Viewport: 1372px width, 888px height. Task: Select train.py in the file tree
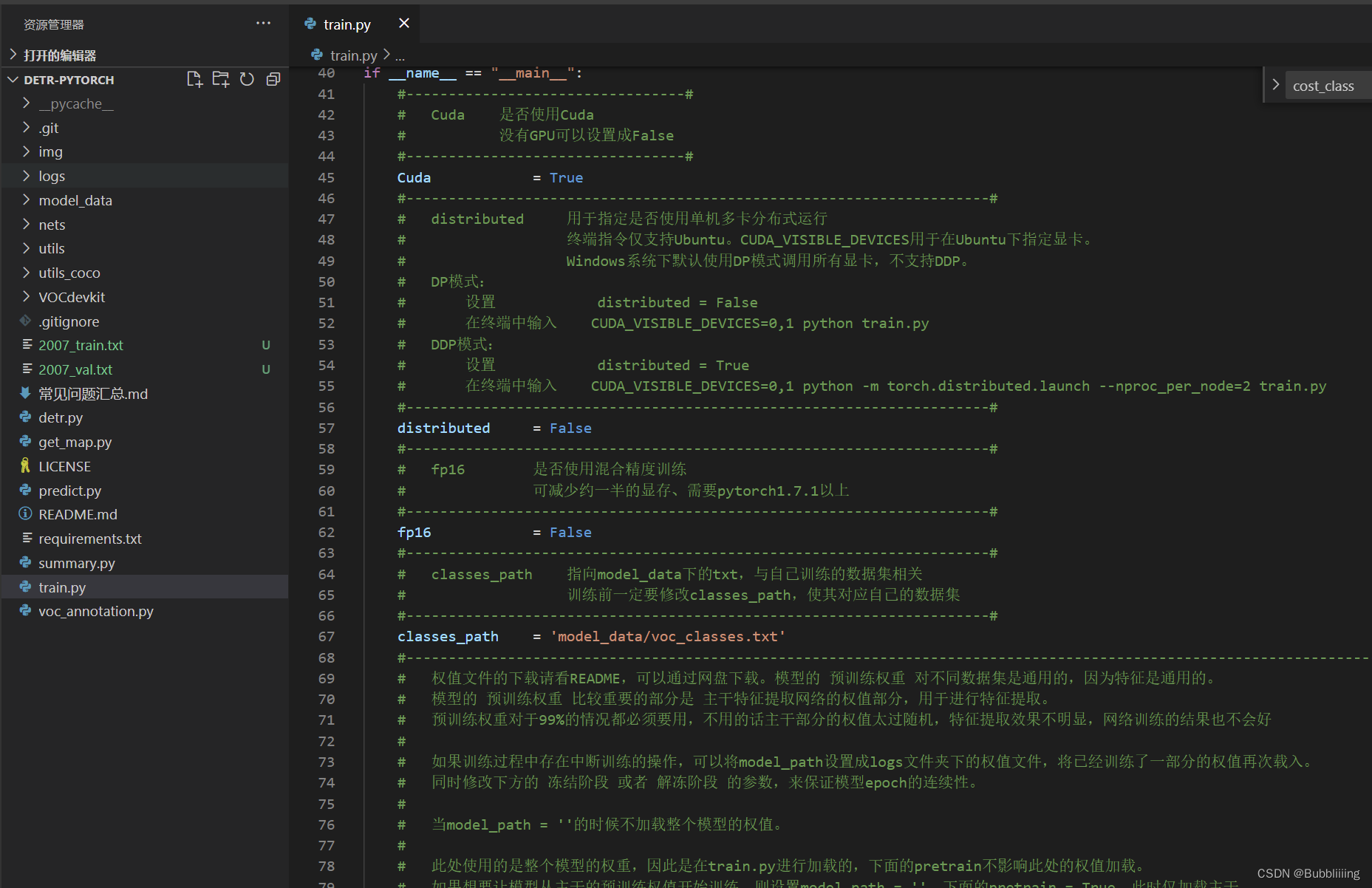(144, 587)
